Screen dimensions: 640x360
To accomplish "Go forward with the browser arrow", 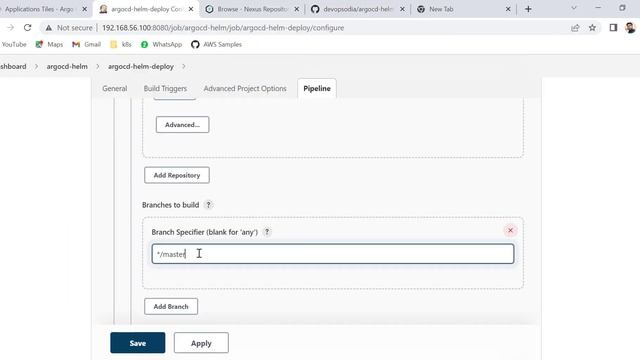I will (10, 28).
